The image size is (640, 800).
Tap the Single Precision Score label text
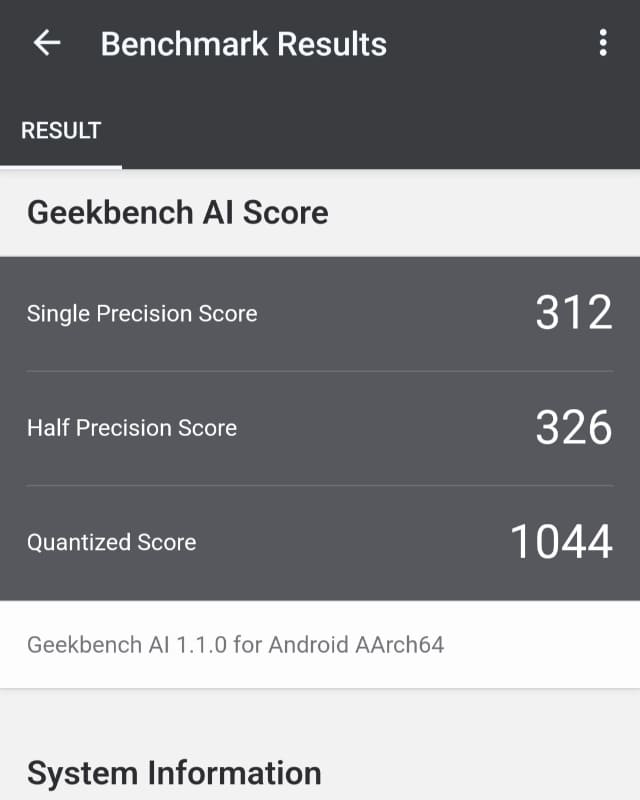tap(140, 313)
